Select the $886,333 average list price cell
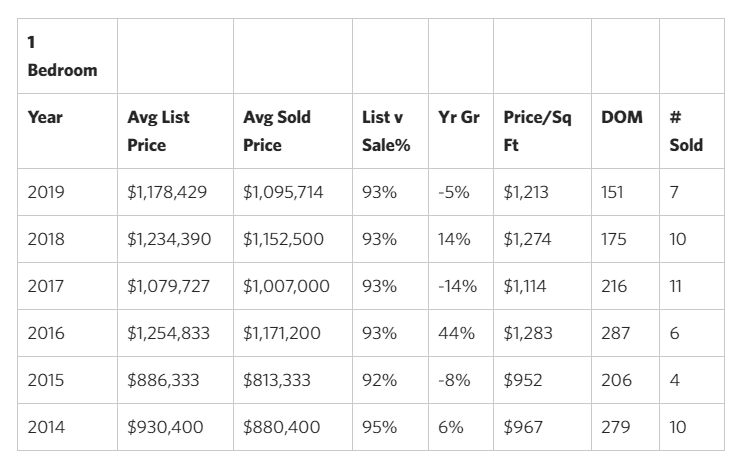 coord(165,380)
